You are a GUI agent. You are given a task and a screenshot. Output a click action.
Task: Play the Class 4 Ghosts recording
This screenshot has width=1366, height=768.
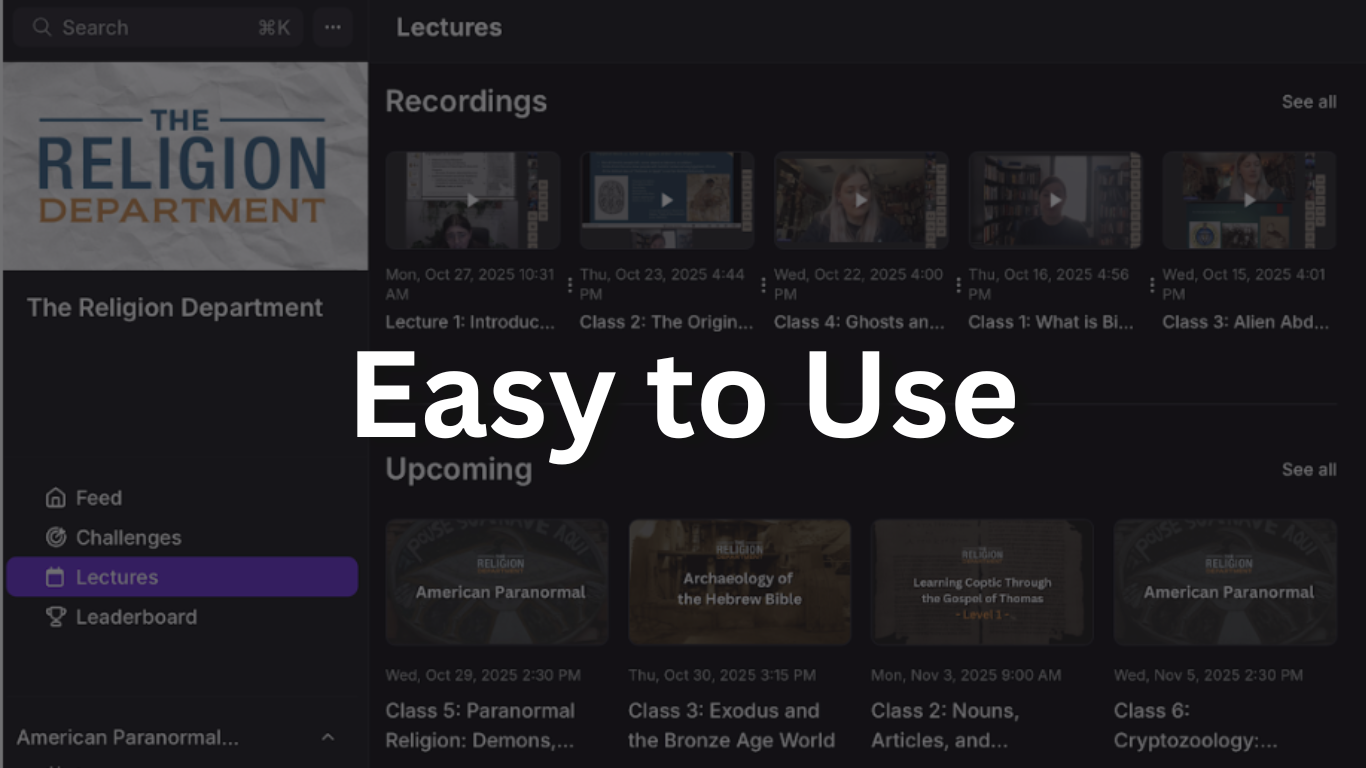click(x=861, y=200)
